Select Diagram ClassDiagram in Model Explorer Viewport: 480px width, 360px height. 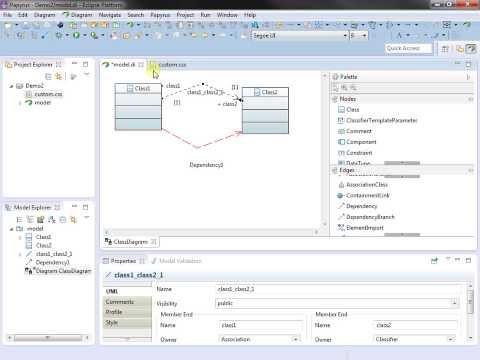coord(58,271)
